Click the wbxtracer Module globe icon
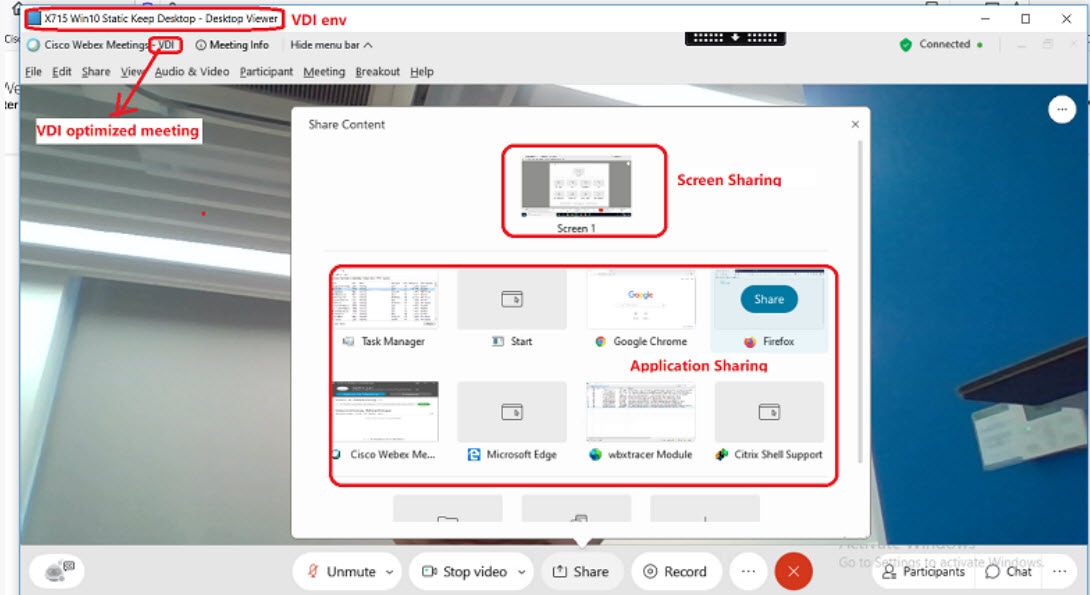Screen dimensions: 1090x595 tap(595, 455)
